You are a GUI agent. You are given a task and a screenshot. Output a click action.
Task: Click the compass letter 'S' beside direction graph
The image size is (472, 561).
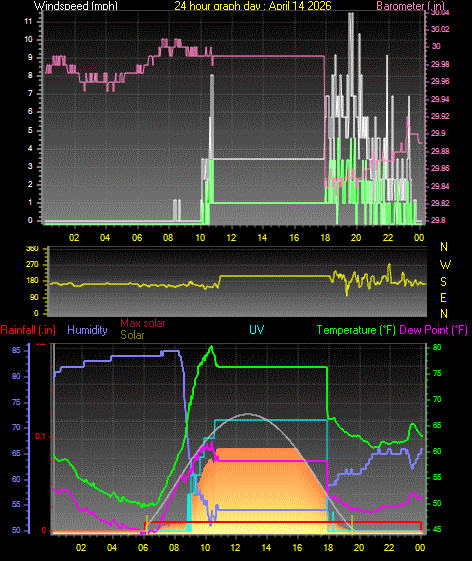point(443,282)
